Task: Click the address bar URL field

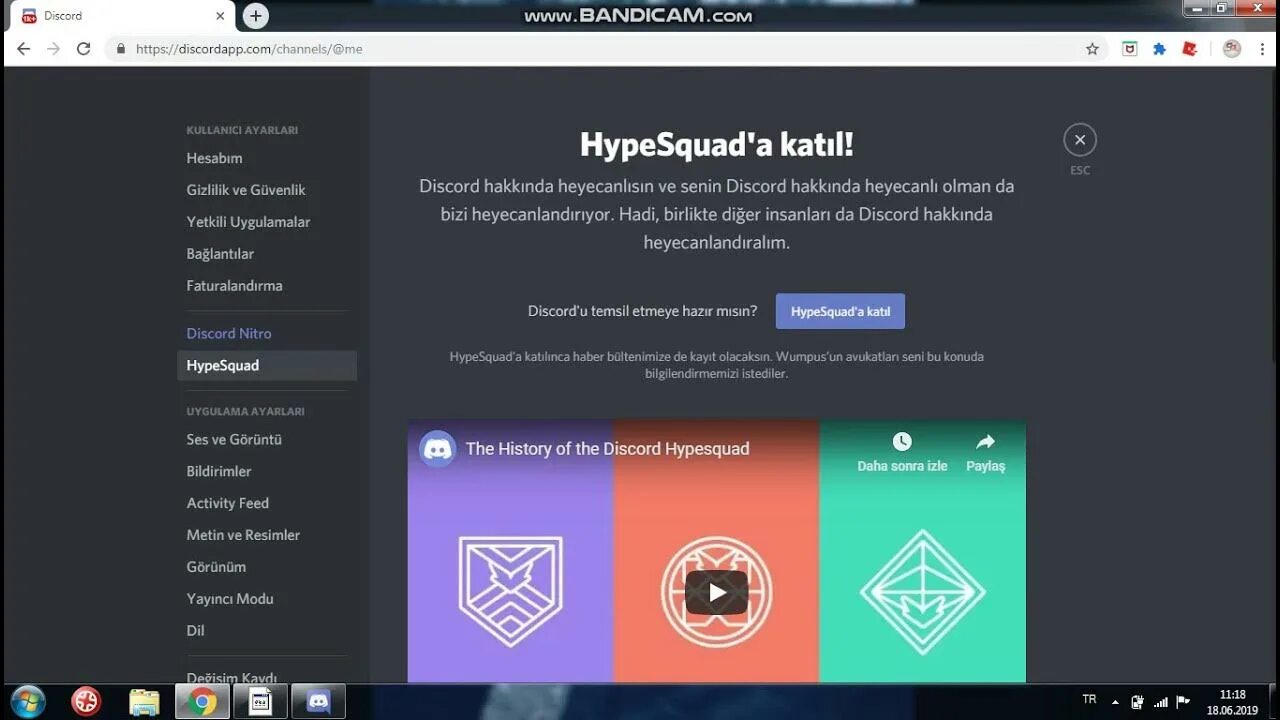Action: 606,48
